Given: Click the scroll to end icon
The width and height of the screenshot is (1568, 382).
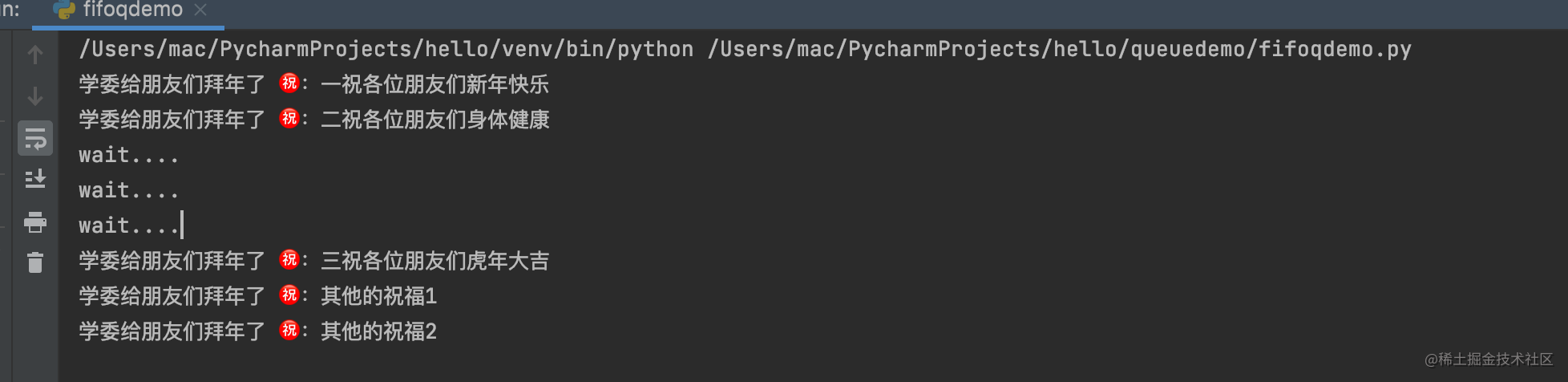Looking at the screenshot, I should [x=35, y=179].
